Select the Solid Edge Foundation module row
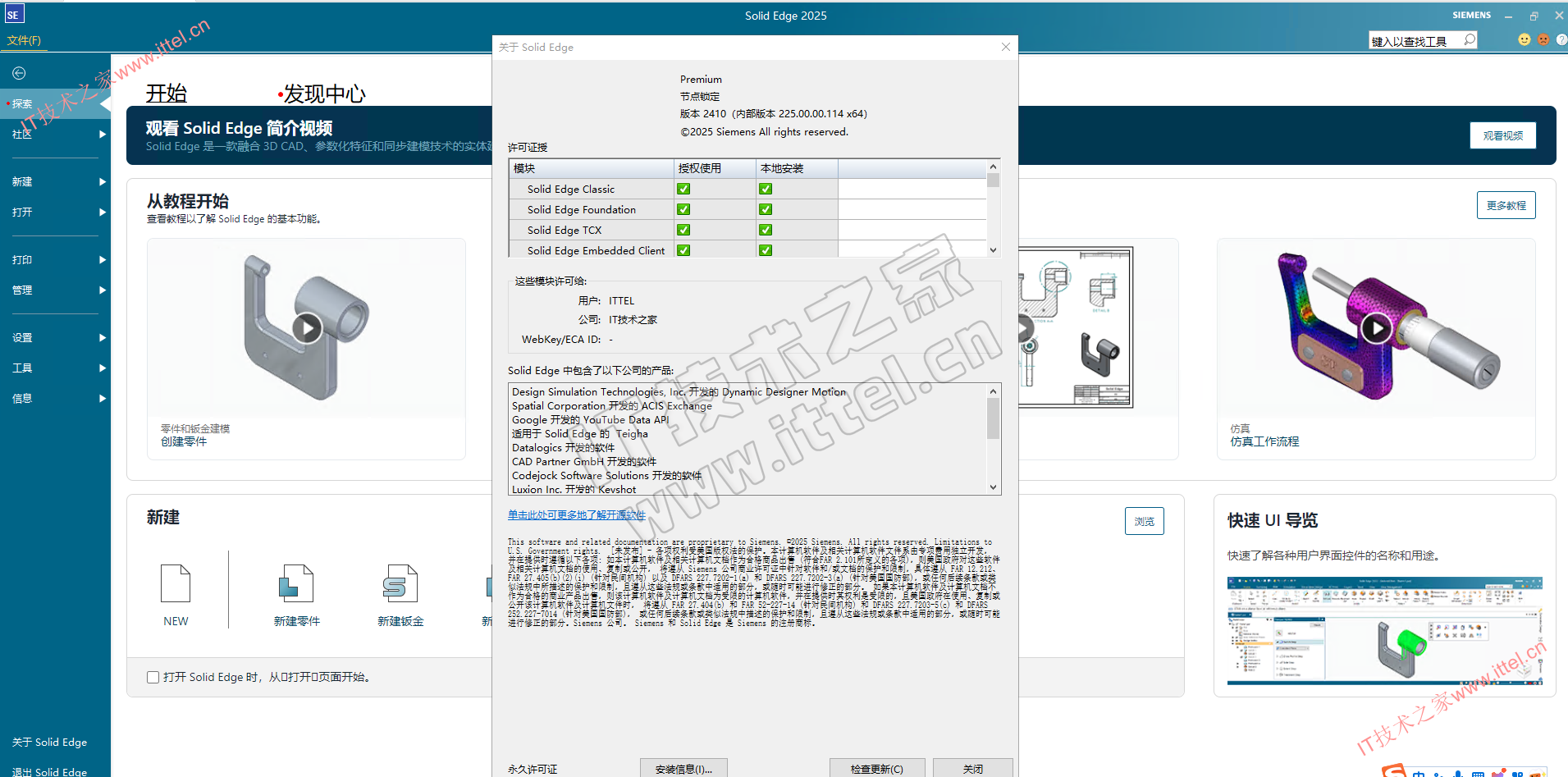 pos(747,209)
